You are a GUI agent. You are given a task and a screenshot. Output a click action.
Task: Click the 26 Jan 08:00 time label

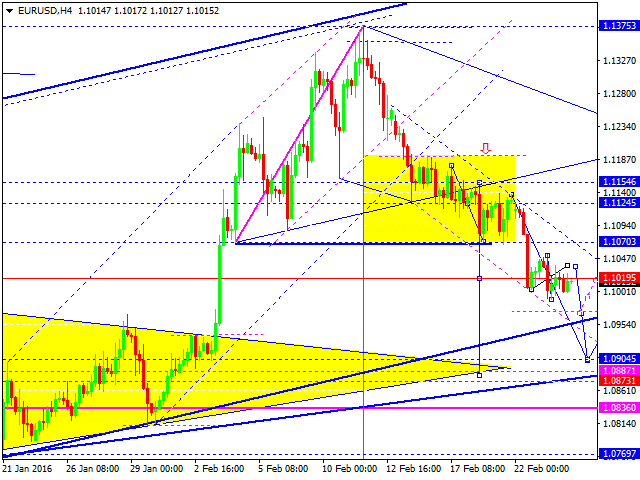coord(93,469)
